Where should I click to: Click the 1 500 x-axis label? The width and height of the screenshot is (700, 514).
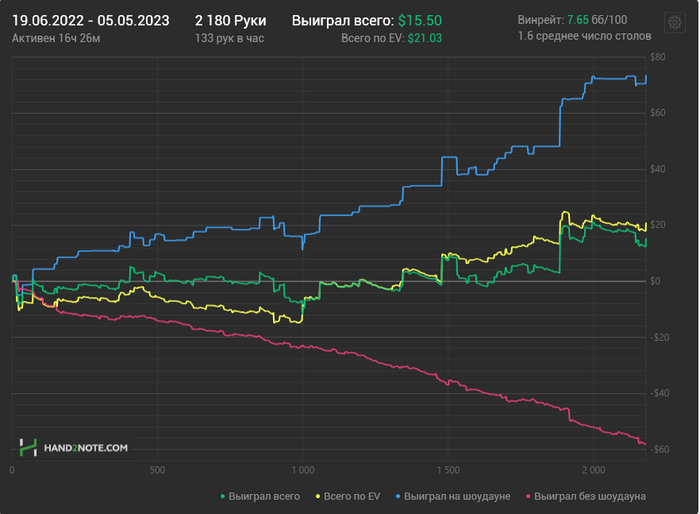click(x=448, y=470)
